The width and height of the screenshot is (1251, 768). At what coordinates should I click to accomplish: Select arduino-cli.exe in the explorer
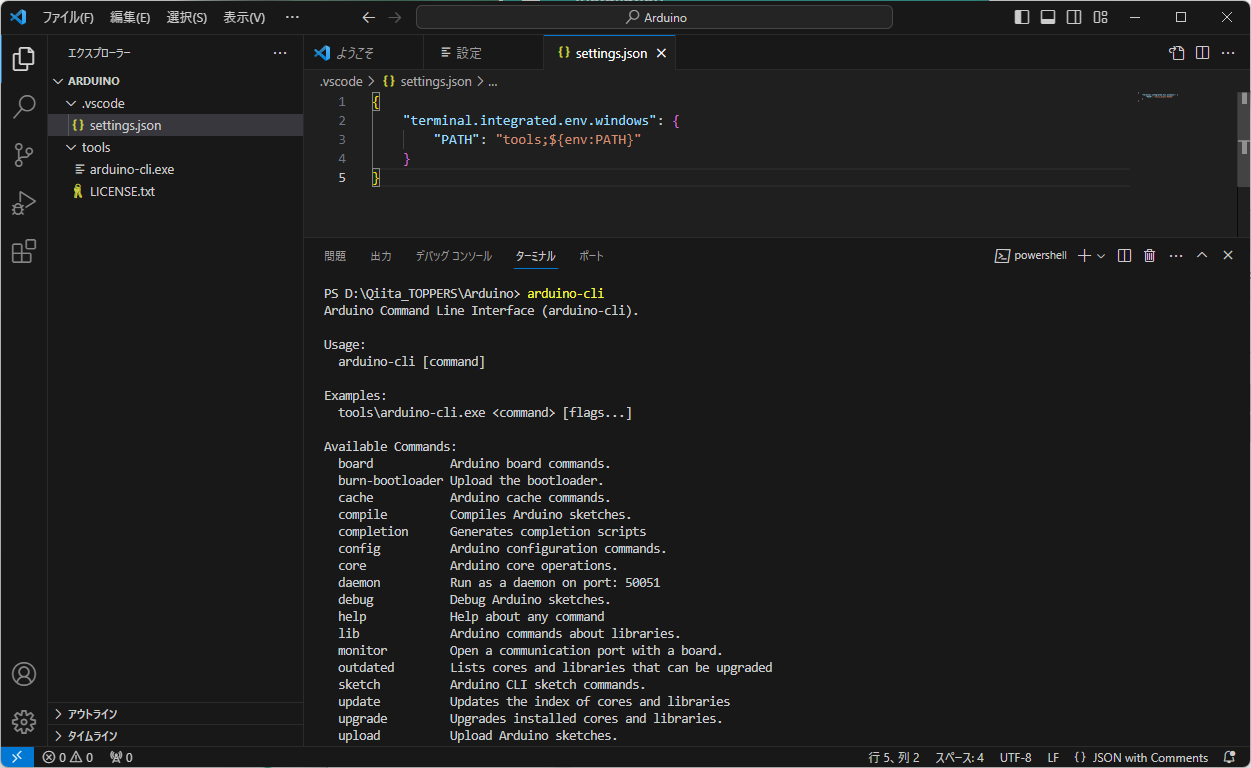tap(131, 169)
